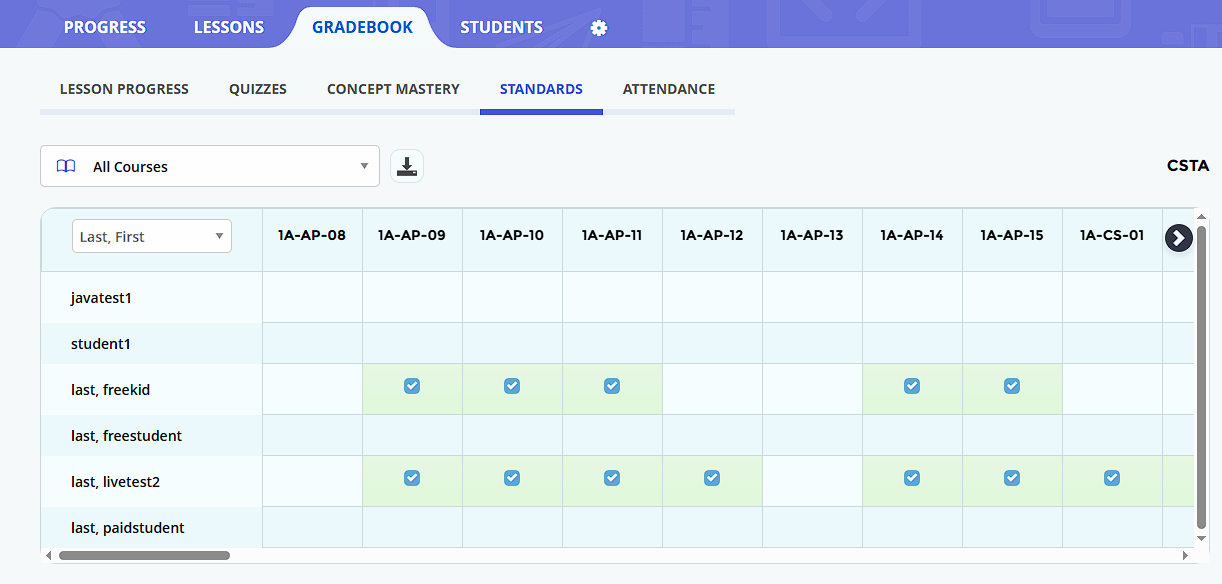Toggle 1A-AP-09 checkbox for last, freekid
The height and width of the screenshot is (584, 1222).
click(x=412, y=386)
